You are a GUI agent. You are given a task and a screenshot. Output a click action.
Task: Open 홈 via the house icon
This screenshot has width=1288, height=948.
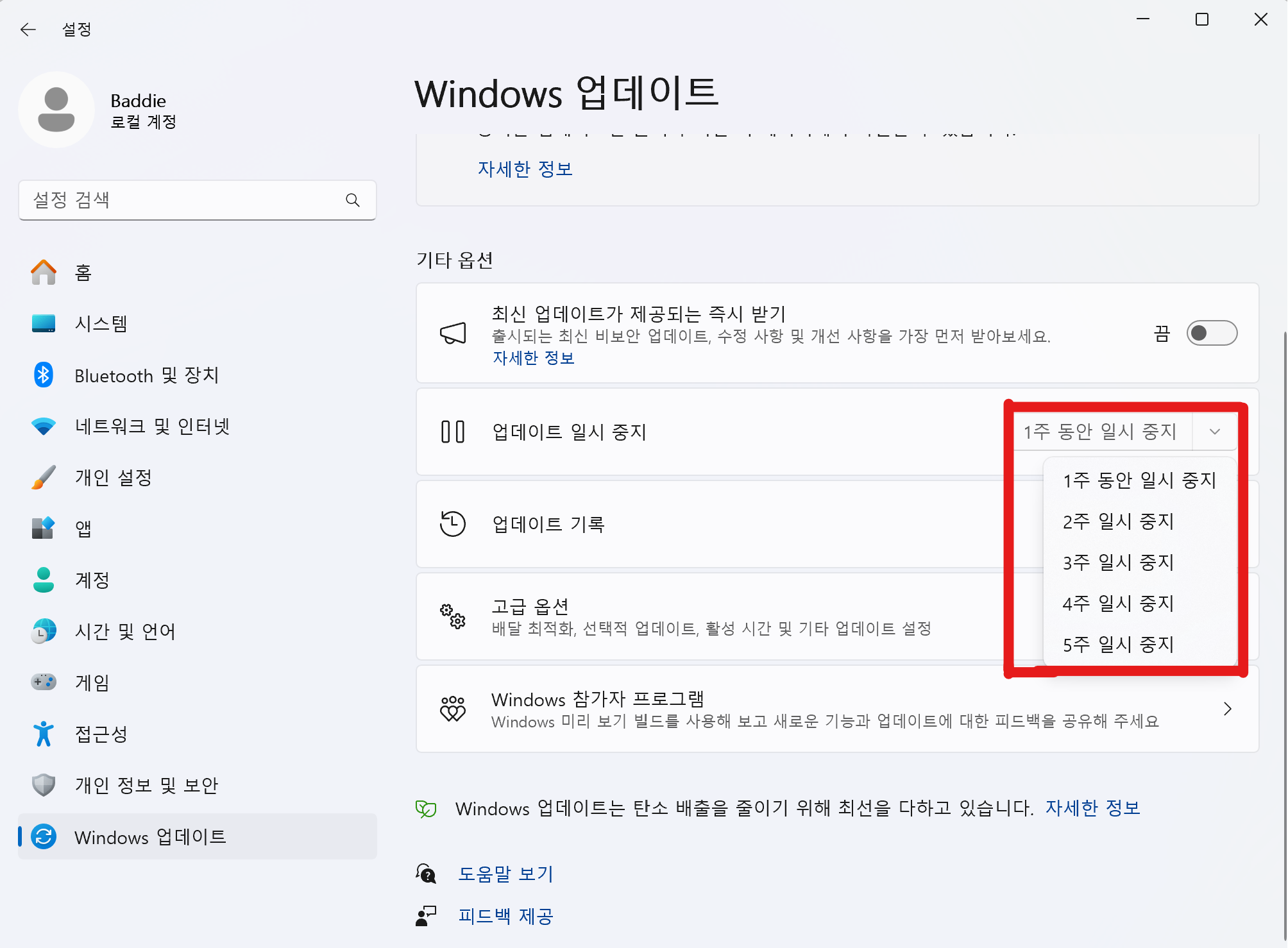[x=44, y=273]
